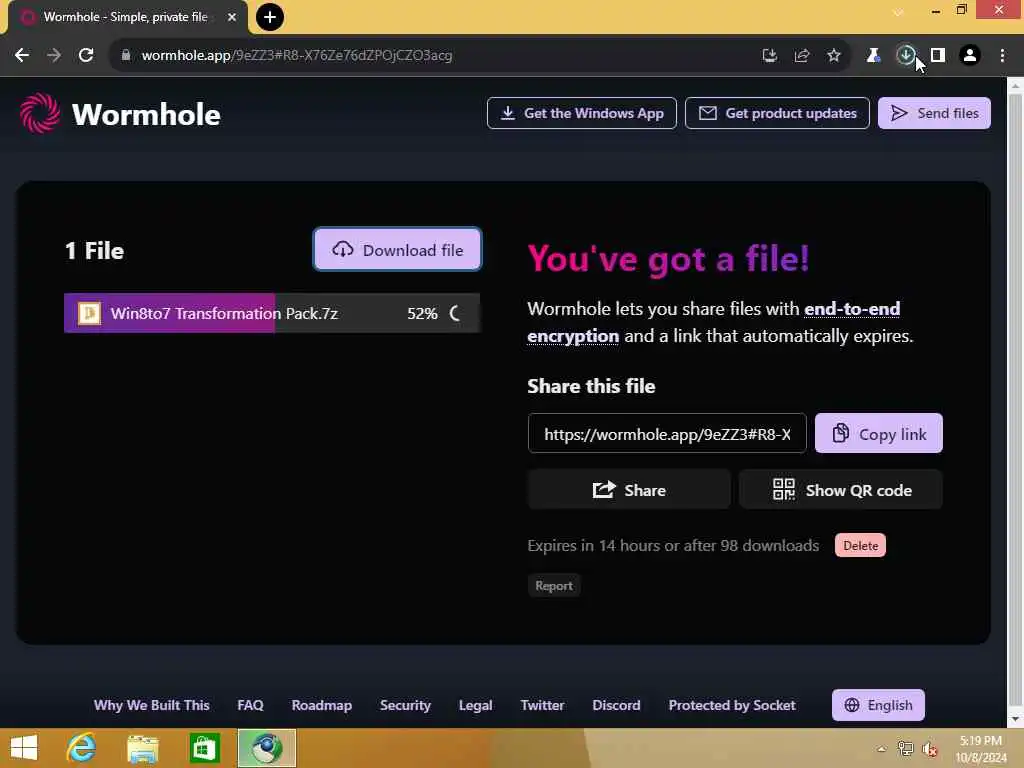
Task: Open the Why We Built This link
Action: point(152,705)
